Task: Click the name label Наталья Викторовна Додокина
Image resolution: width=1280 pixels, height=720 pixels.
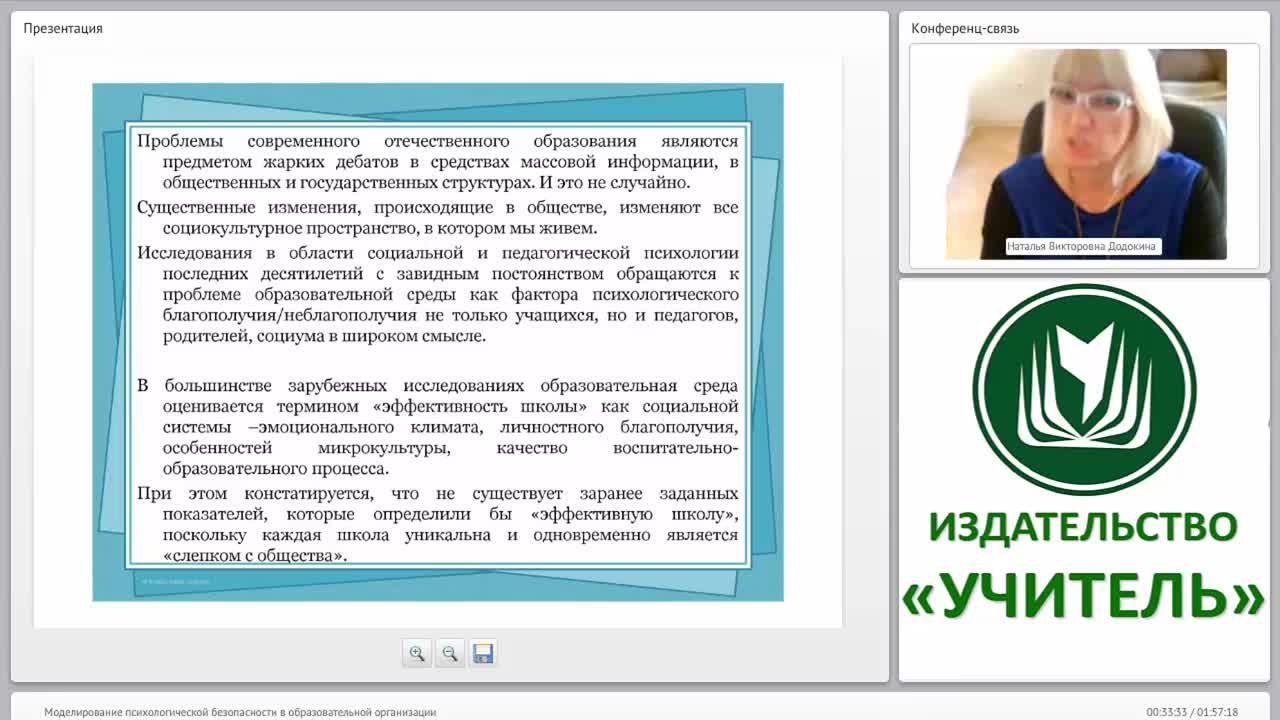Action: [1084, 246]
